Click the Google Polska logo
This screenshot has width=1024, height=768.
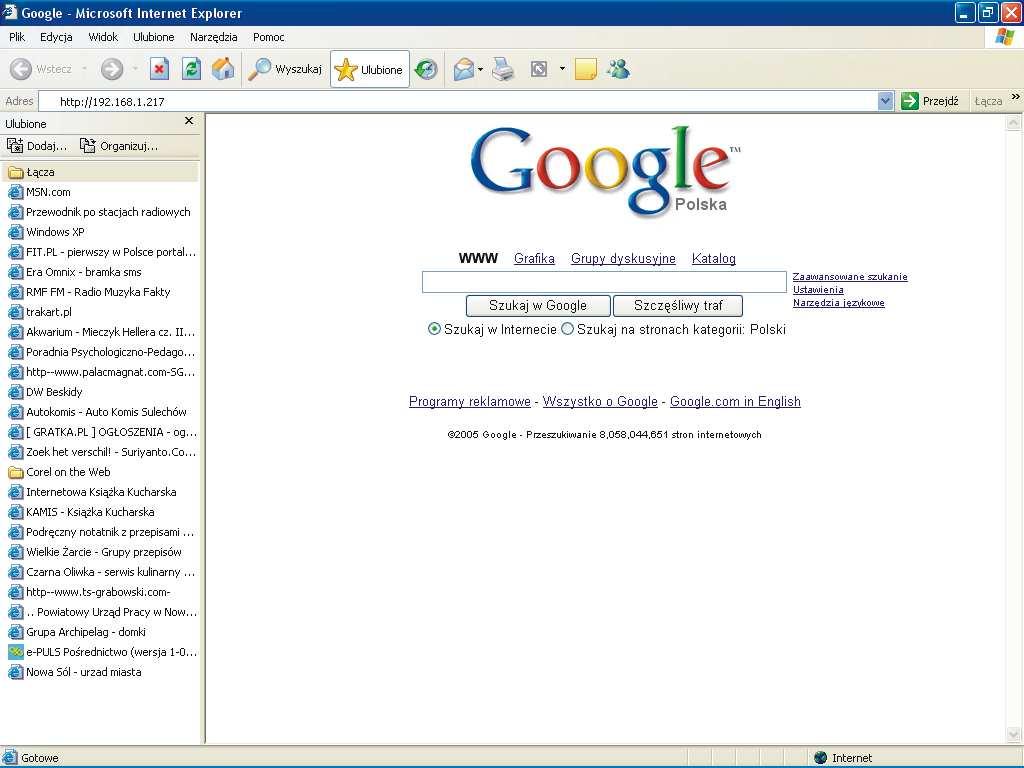605,172
